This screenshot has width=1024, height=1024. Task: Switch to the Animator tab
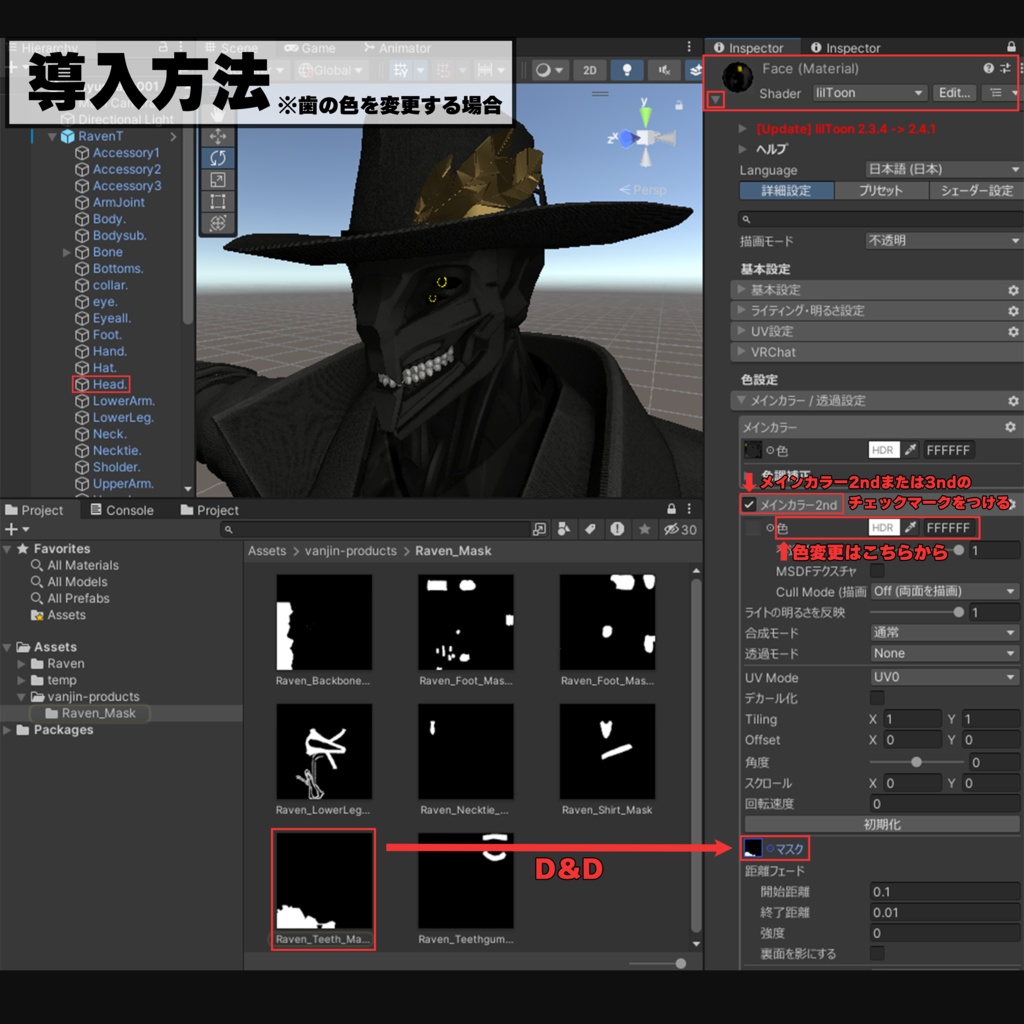coord(396,48)
